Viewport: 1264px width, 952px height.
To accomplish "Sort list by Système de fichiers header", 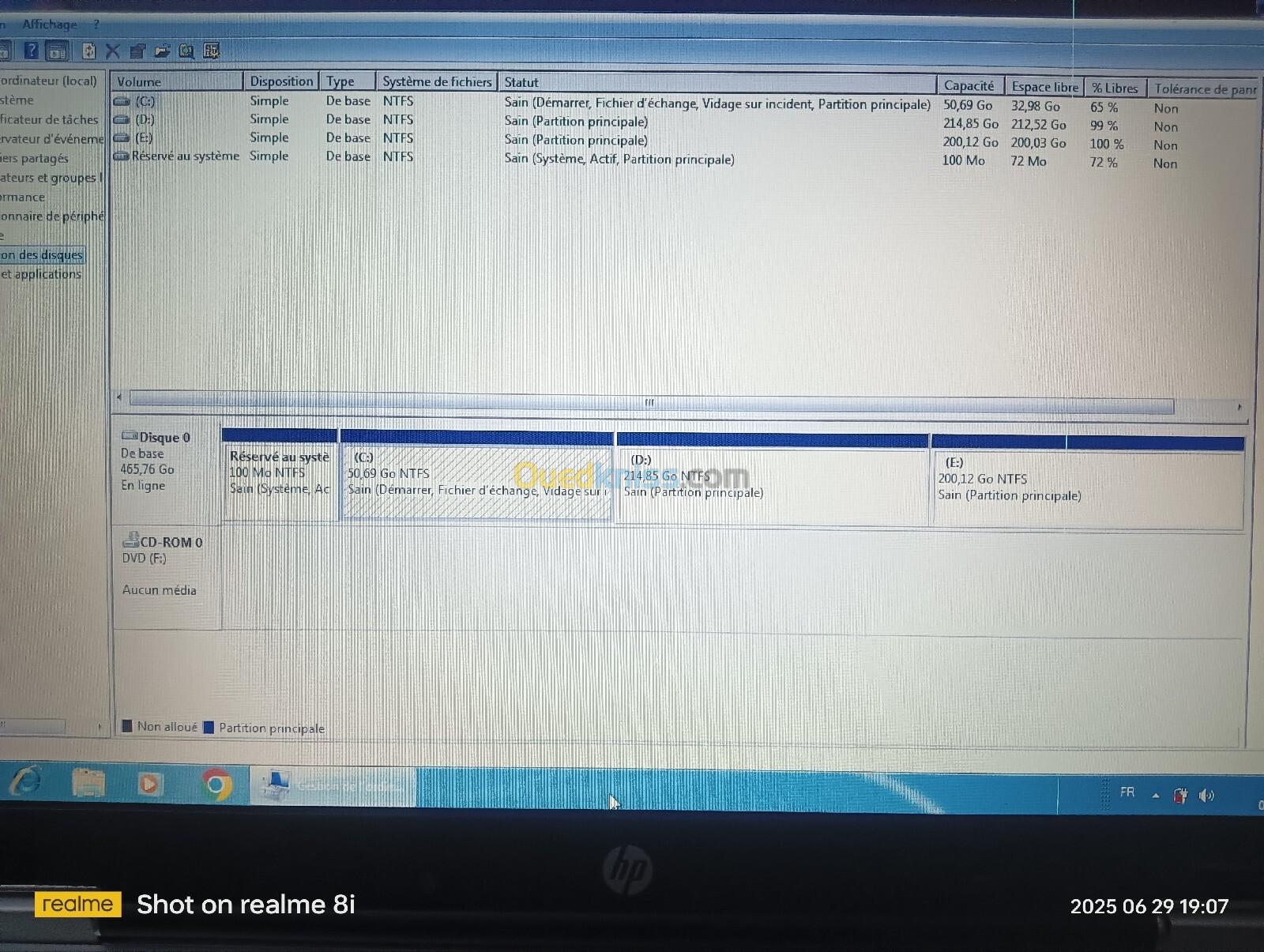I will pyautogui.click(x=437, y=81).
